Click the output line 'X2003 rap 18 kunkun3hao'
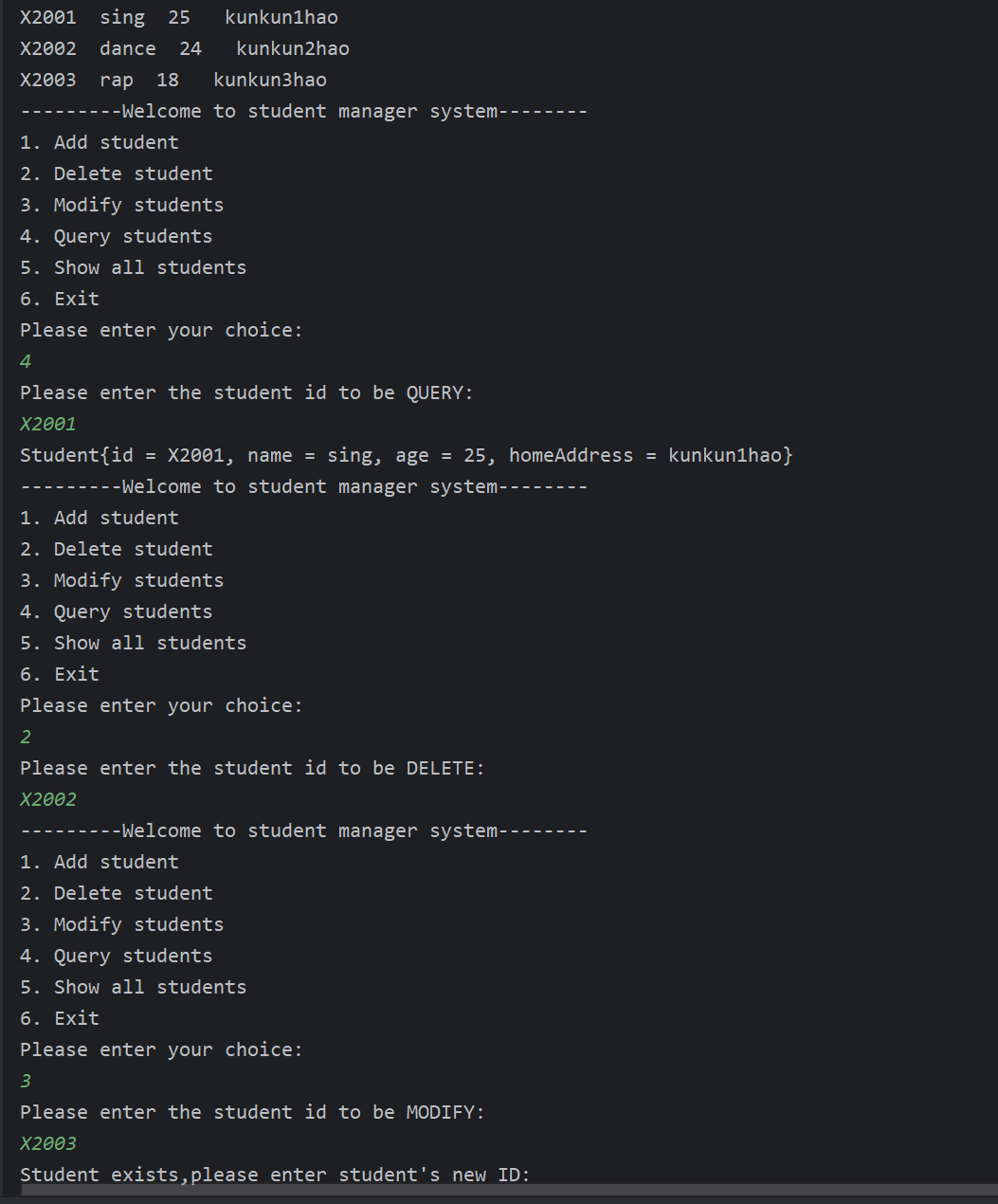Viewport: 998px width, 1204px height. (x=172, y=81)
